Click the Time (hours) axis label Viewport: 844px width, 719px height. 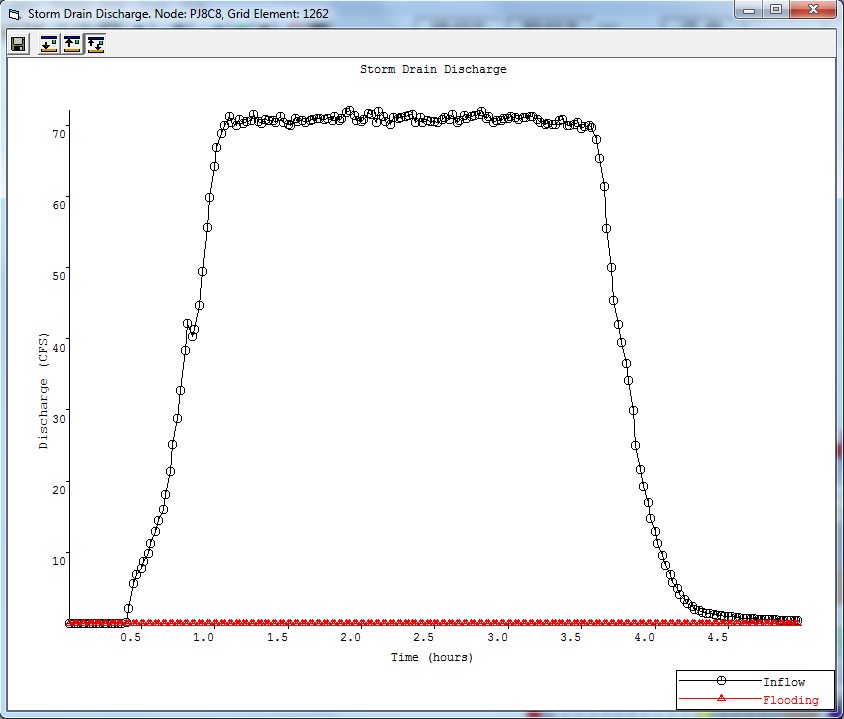pos(432,657)
